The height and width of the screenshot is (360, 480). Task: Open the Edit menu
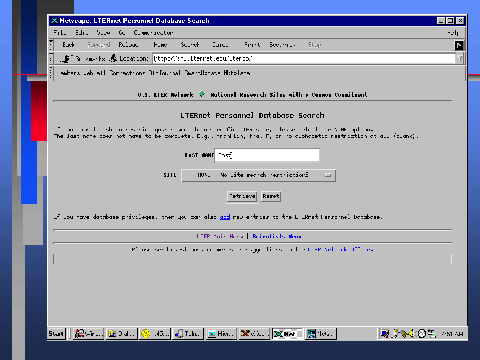[82, 33]
